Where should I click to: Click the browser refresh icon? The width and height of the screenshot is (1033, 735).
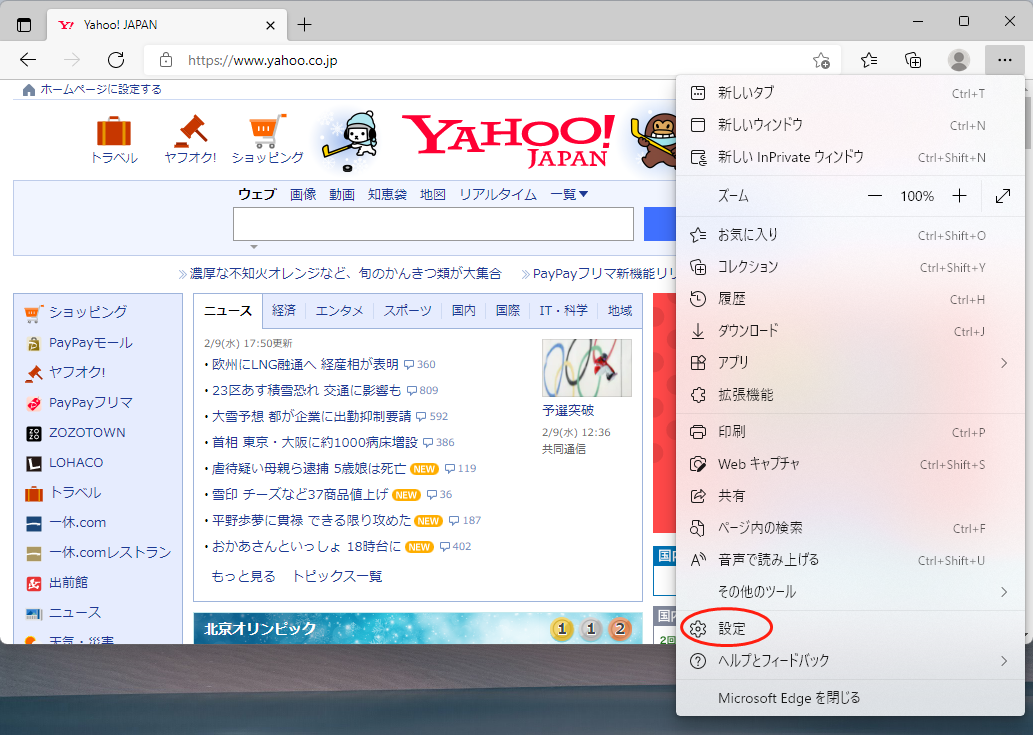(x=115, y=60)
